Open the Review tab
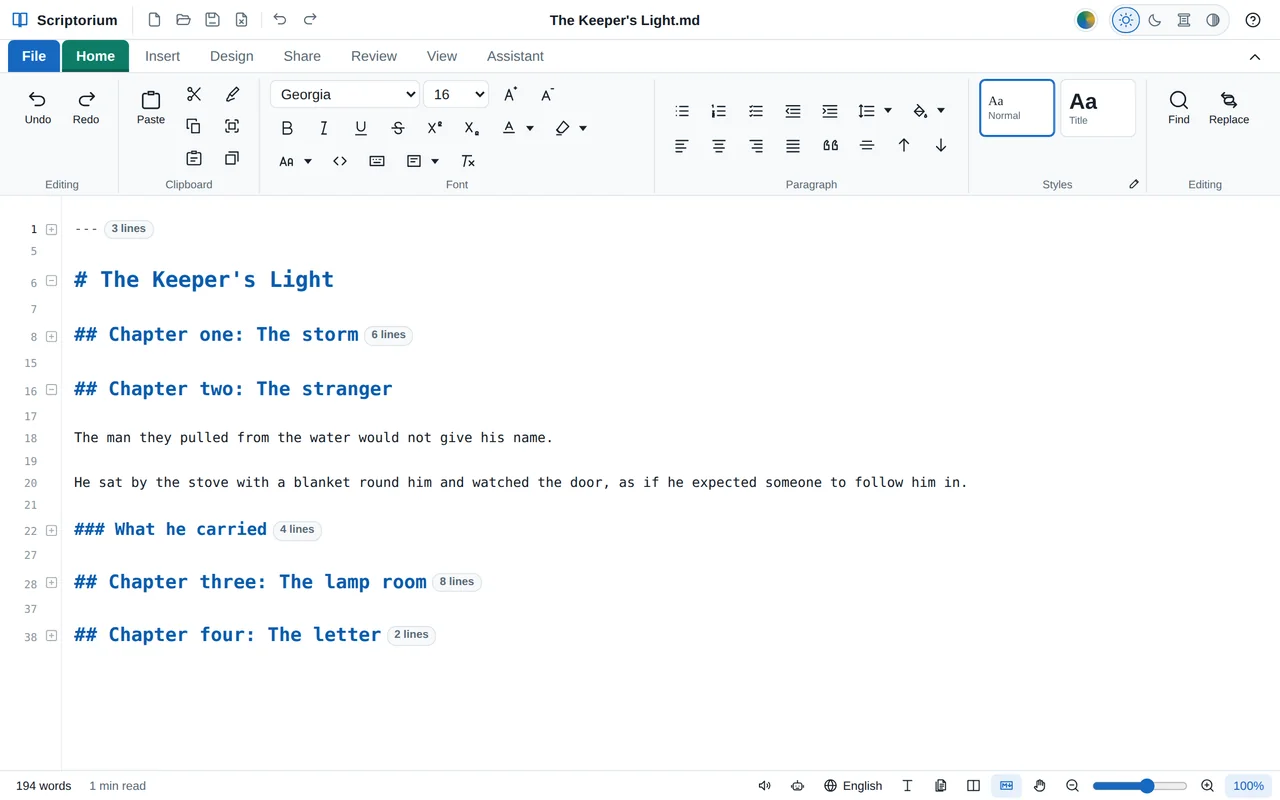This screenshot has height=800, width=1280. pos(374,56)
